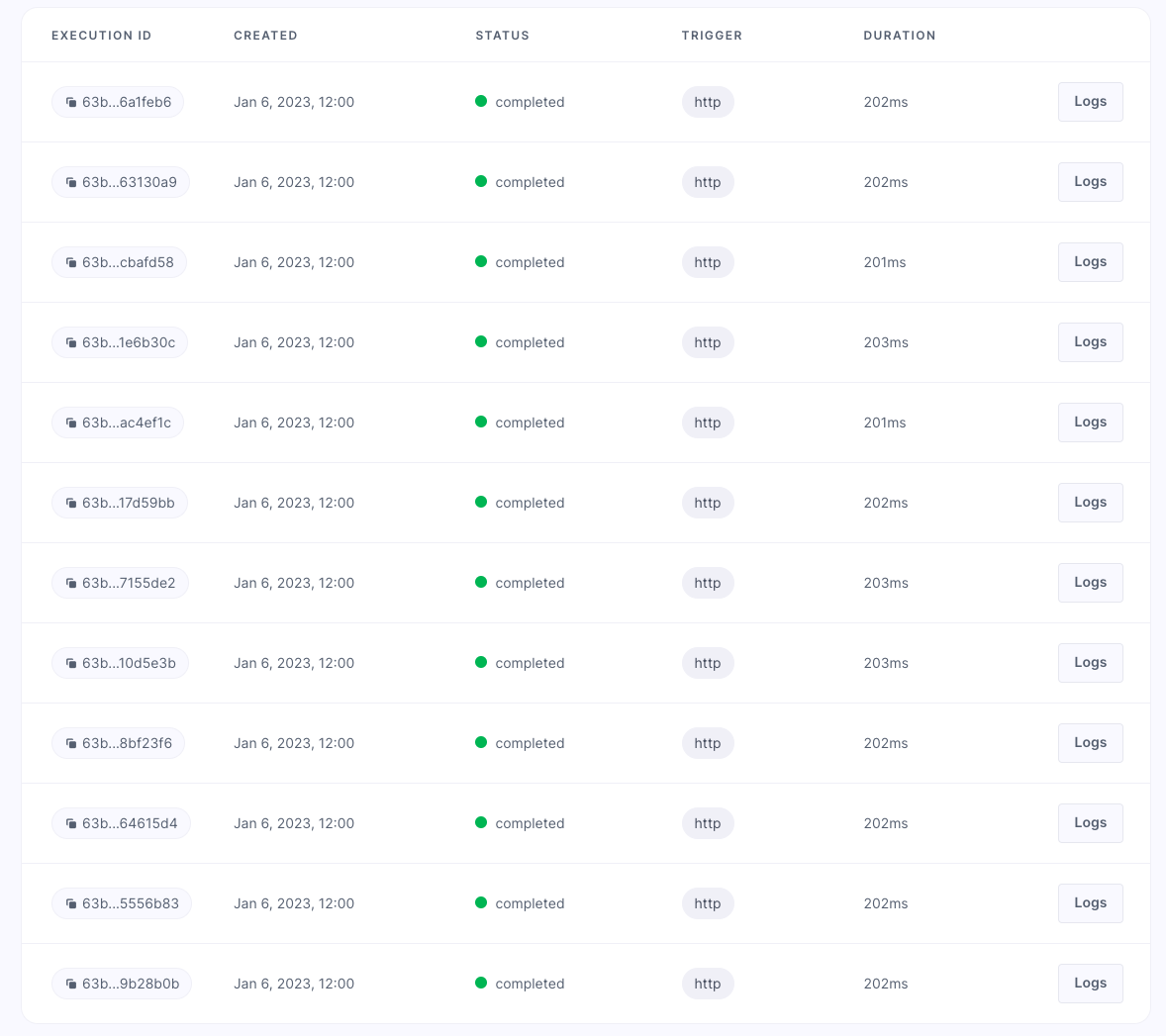Click the created date of 63b...10d5e3b
1166x1036 pixels.
[294, 664]
